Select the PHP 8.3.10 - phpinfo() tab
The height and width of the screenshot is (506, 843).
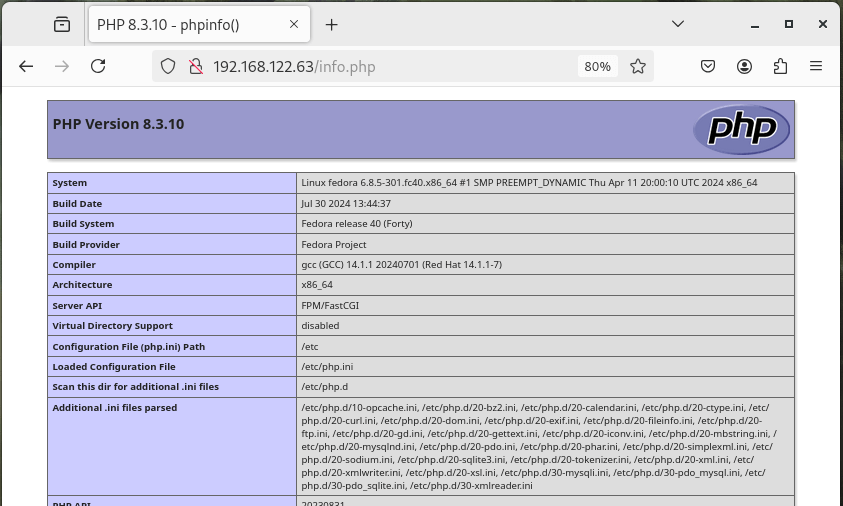(x=199, y=24)
